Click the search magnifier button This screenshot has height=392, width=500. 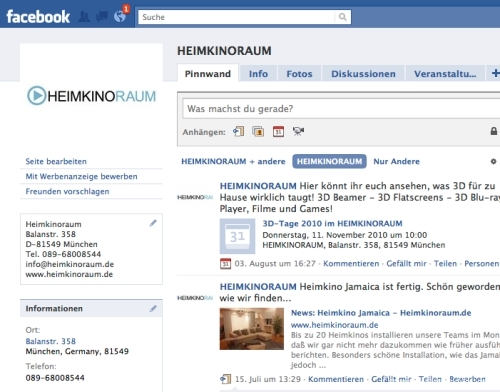pyautogui.click(x=342, y=17)
